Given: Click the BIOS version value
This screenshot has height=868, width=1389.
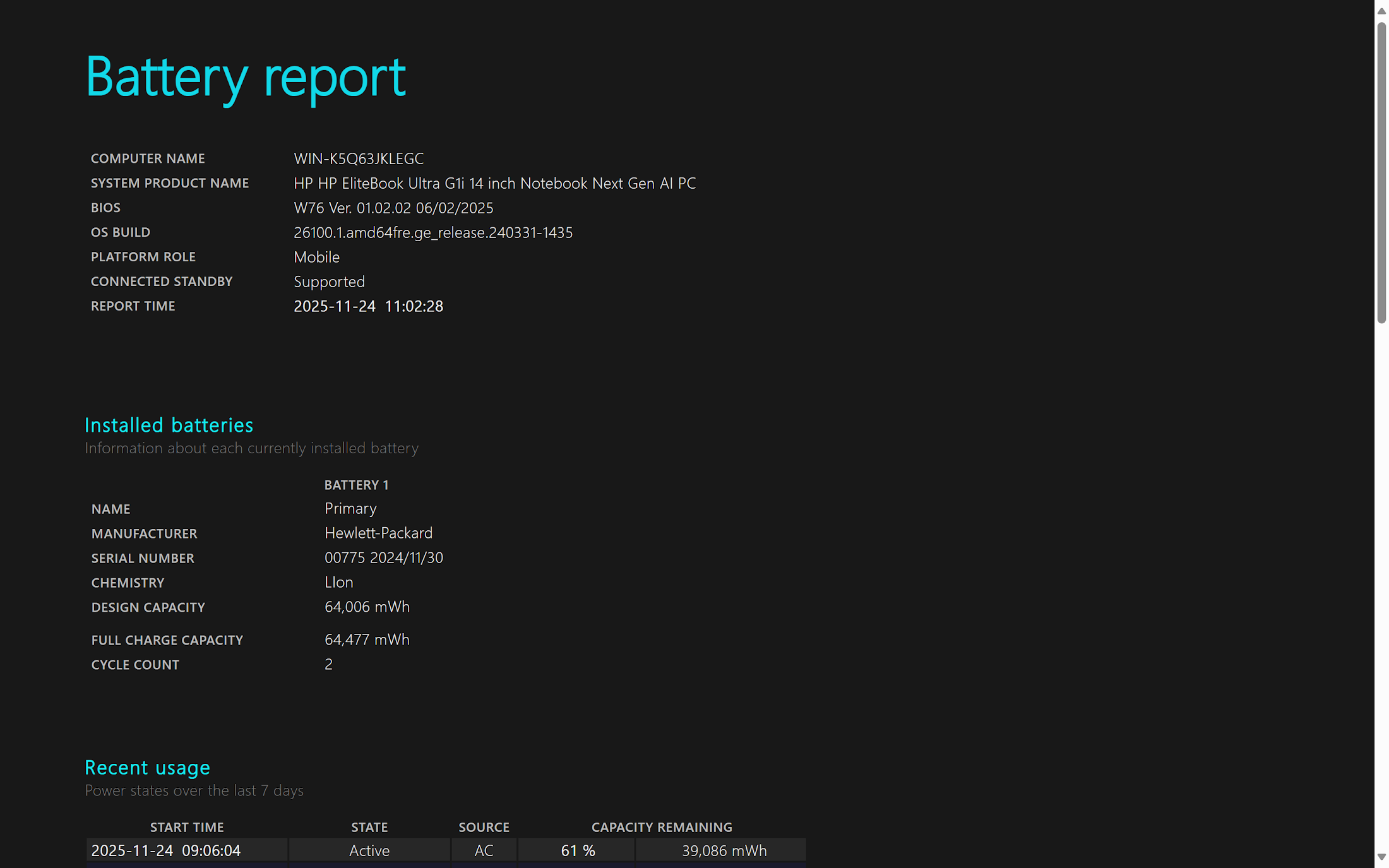Looking at the screenshot, I should 393,208.
